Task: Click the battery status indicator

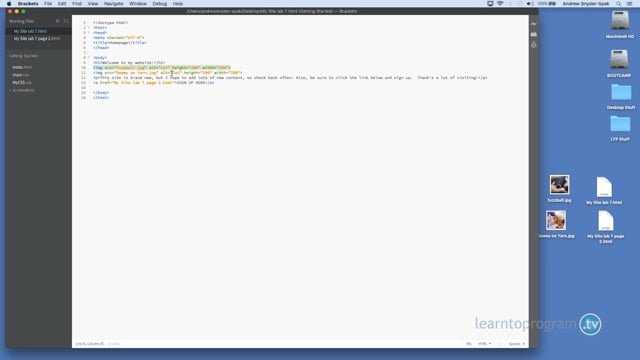Action: tap(547, 4)
